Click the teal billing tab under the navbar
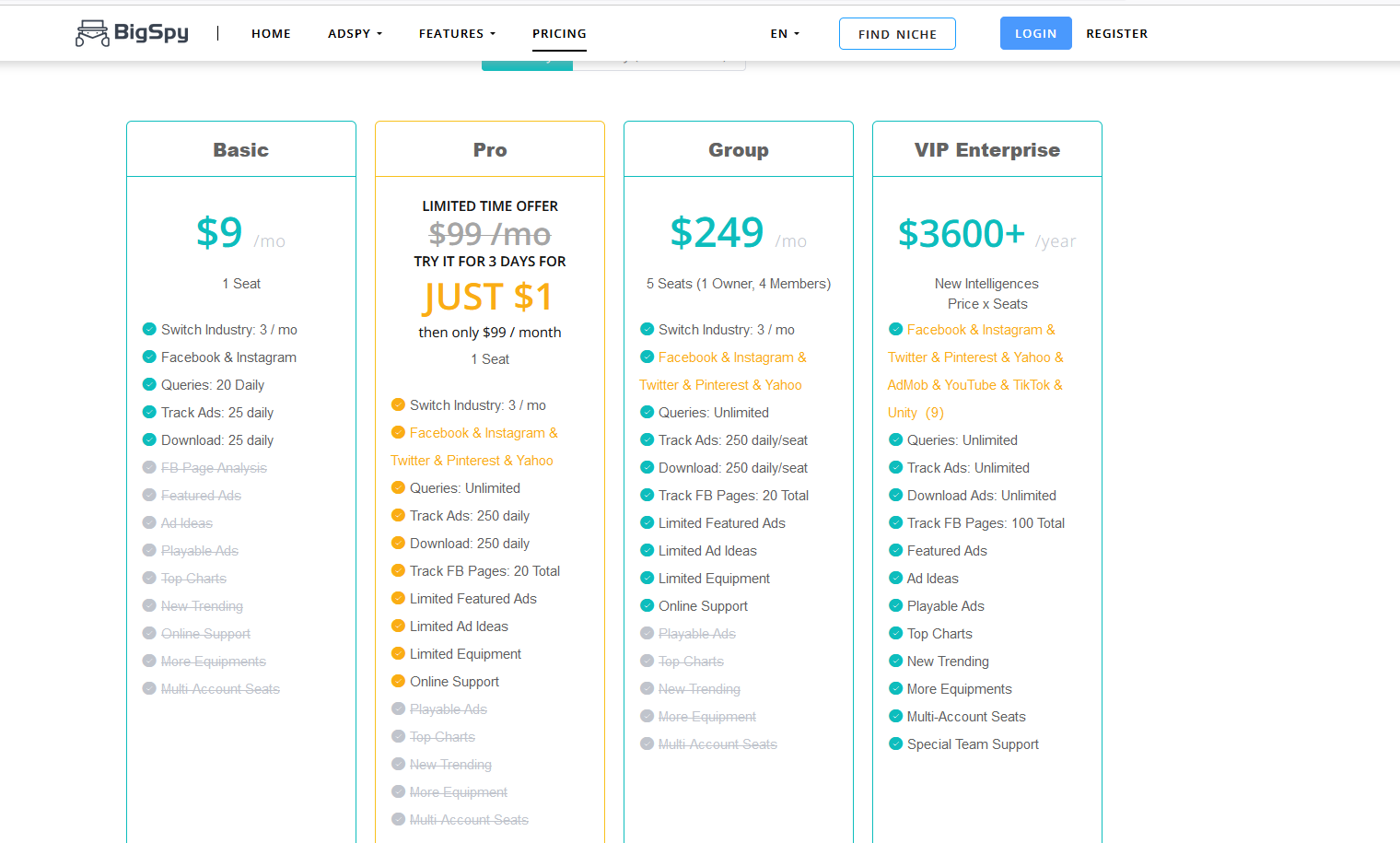The image size is (1400, 843). pyautogui.click(x=527, y=64)
